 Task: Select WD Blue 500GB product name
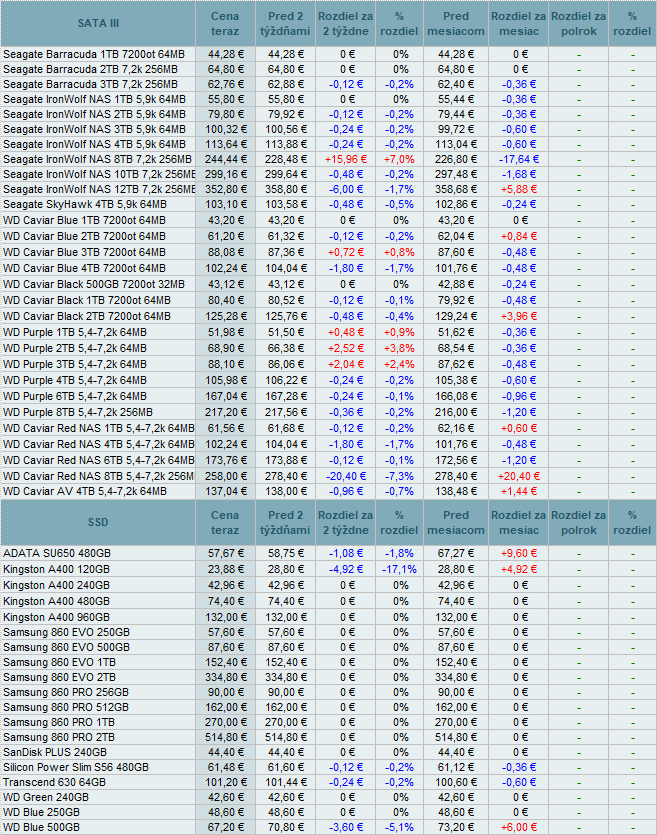[41, 828]
